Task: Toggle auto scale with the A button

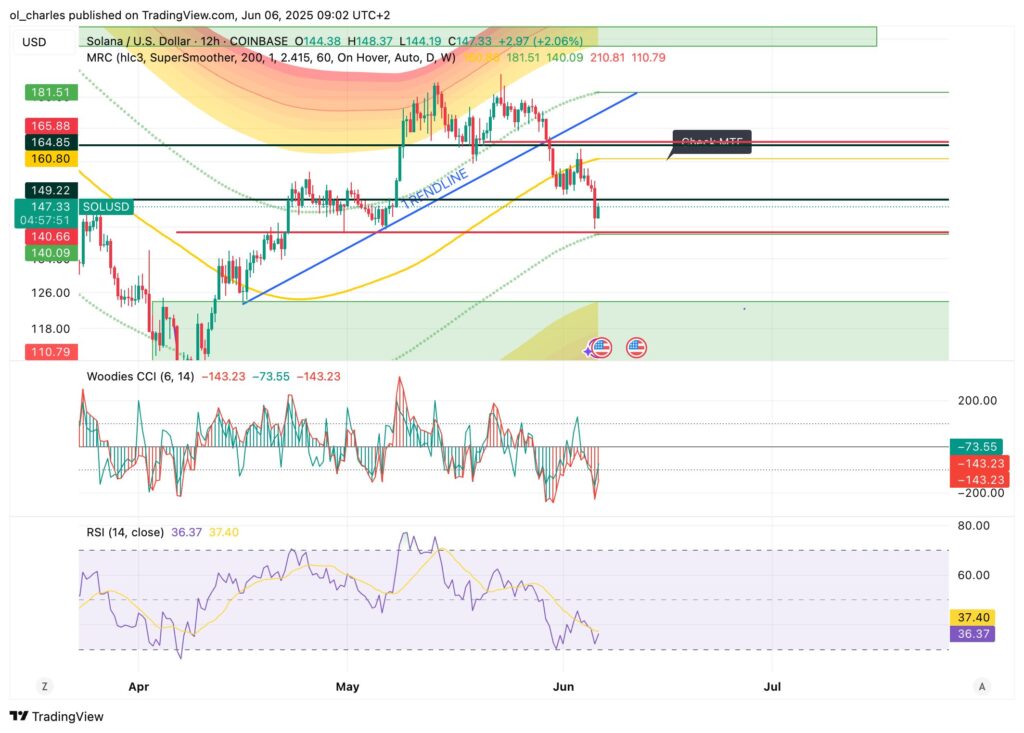Action: click(983, 686)
